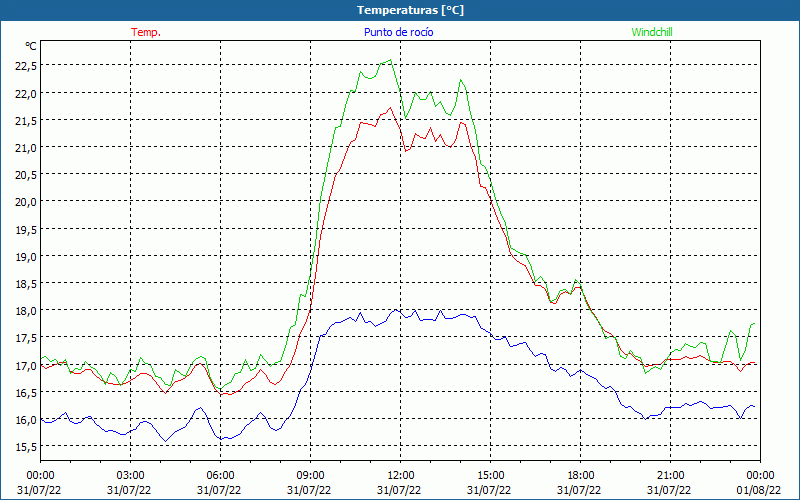Click the 15,5 y-axis value
Image resolution: width=800 pixels, height=500 pixels.
[x=26, y=447]
